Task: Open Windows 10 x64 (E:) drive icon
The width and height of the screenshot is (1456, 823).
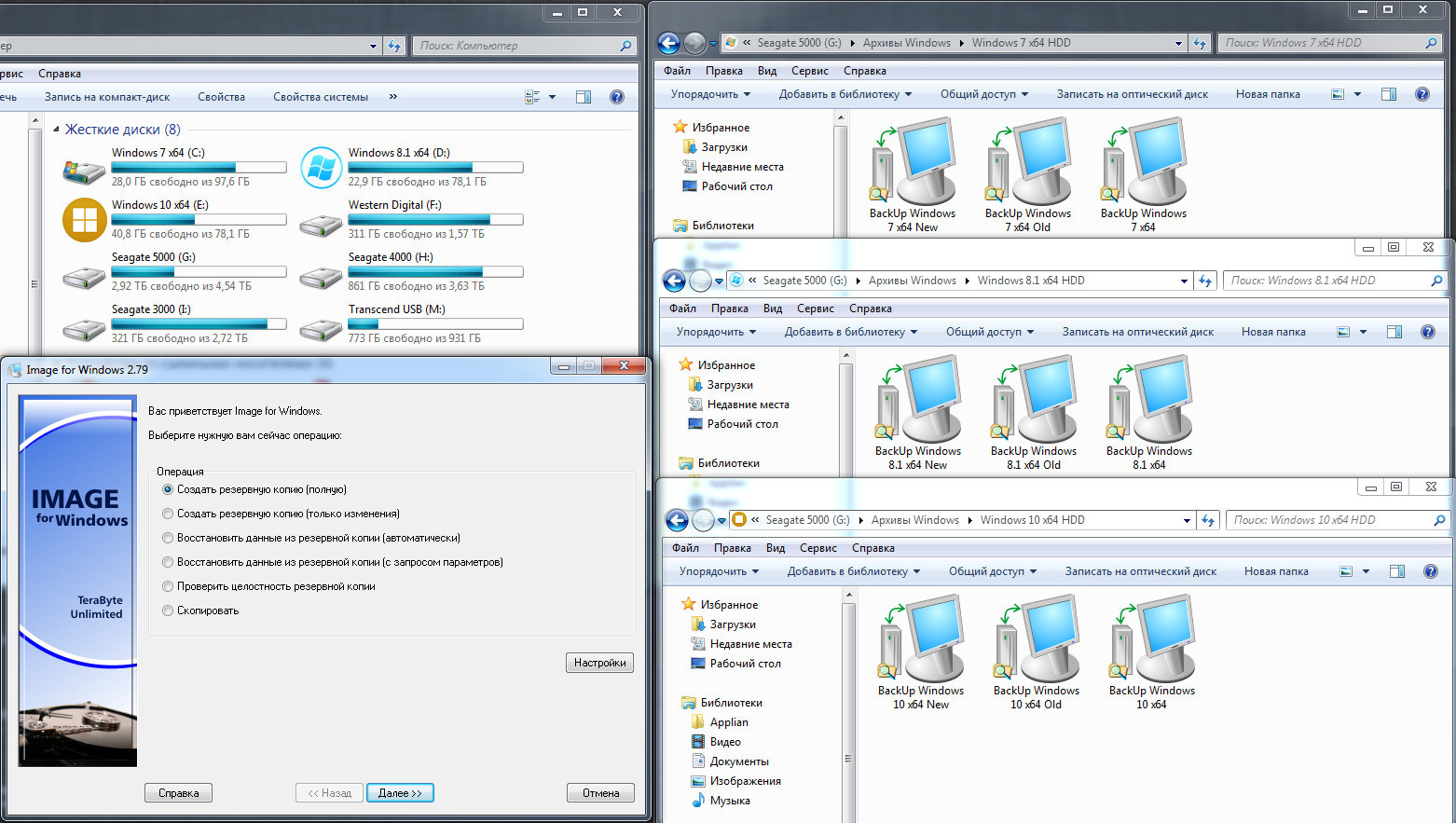Action: click(x=84, y=220)
